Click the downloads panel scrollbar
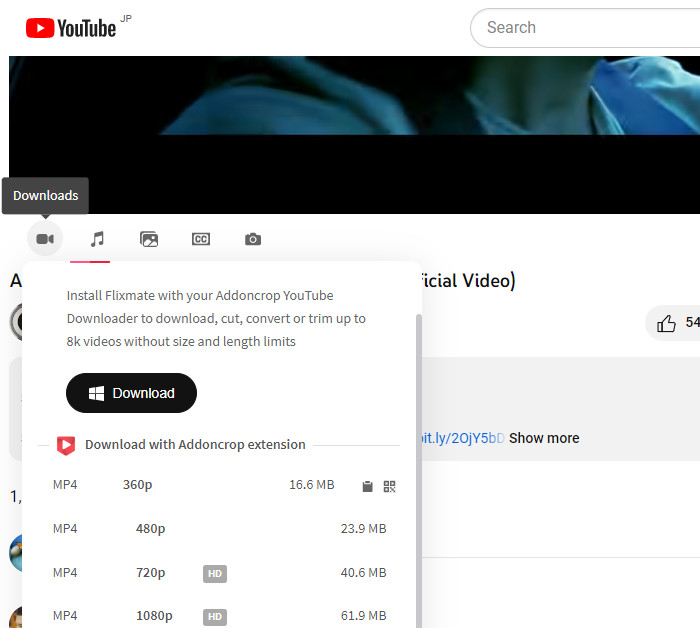700x628 pixels. point(418,471)
